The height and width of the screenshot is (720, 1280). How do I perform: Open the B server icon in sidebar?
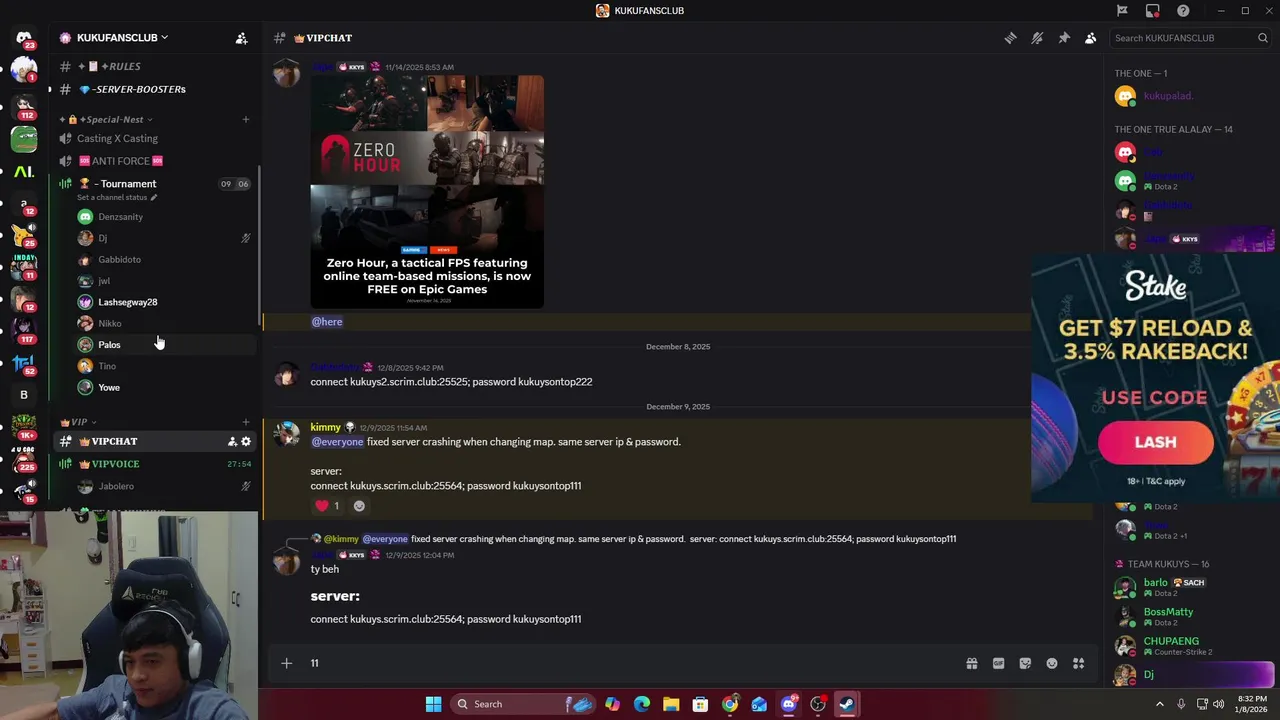tap(24, 395)
